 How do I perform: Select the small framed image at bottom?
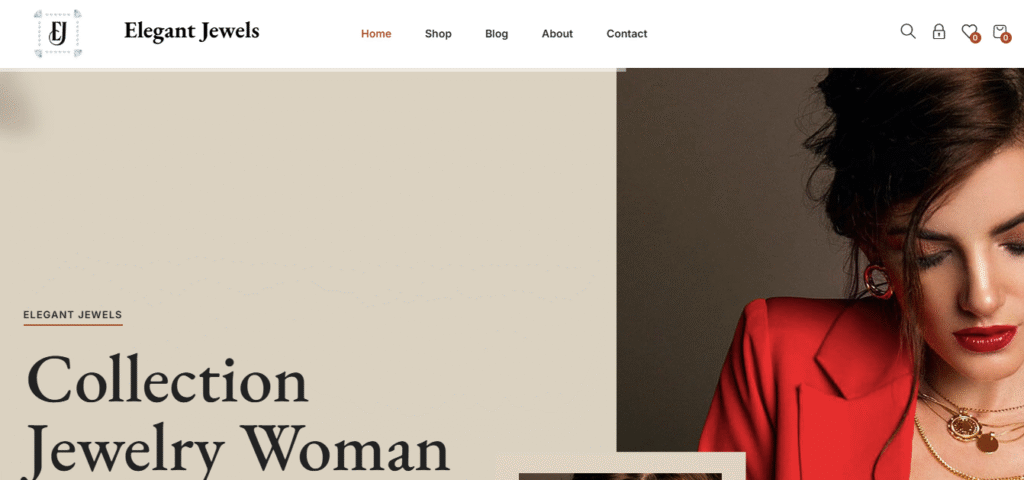pyautogui.click(x=620, y=466)
